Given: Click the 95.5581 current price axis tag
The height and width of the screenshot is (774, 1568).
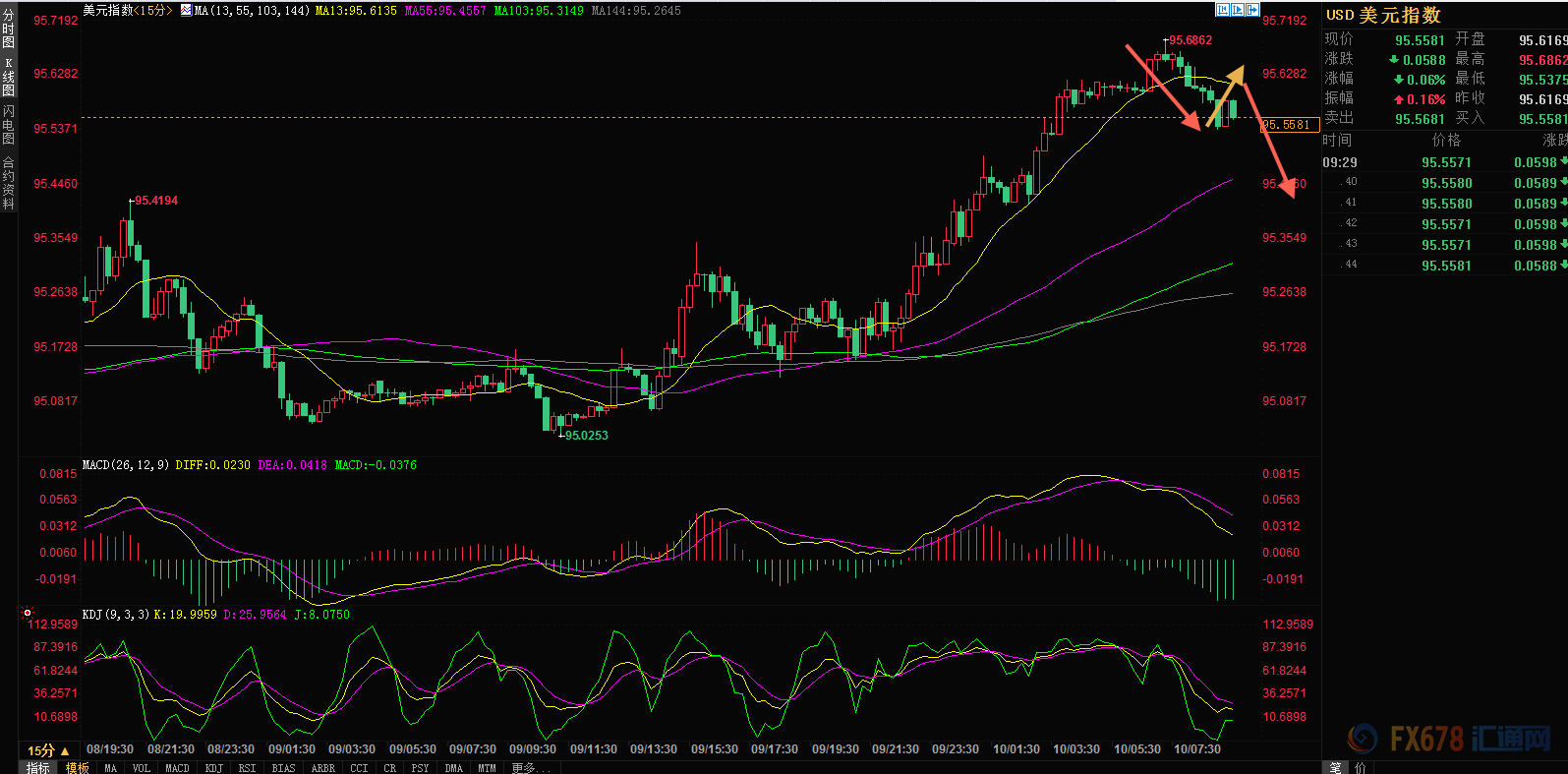Looking at the screenshot, I should [1290, 125].
